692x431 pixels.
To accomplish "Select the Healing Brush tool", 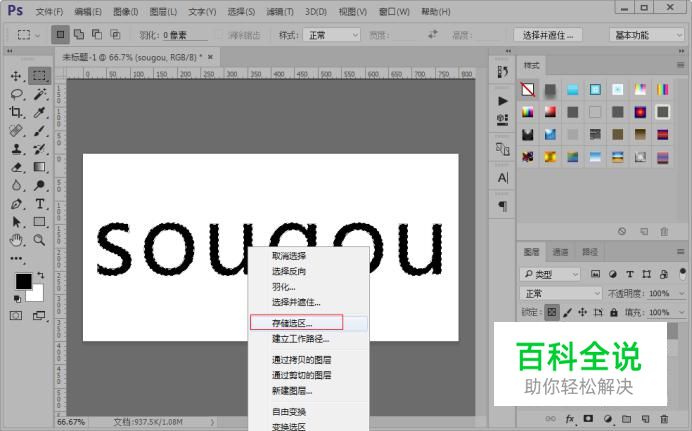I will (16, 131).
